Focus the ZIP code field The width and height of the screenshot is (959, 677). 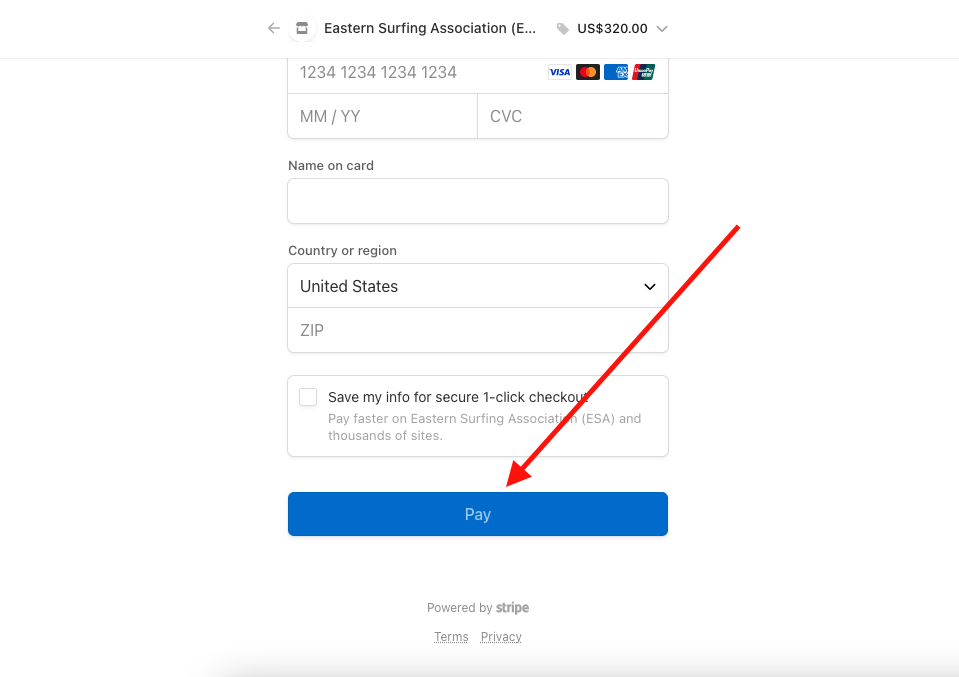[x=478, y=330]
